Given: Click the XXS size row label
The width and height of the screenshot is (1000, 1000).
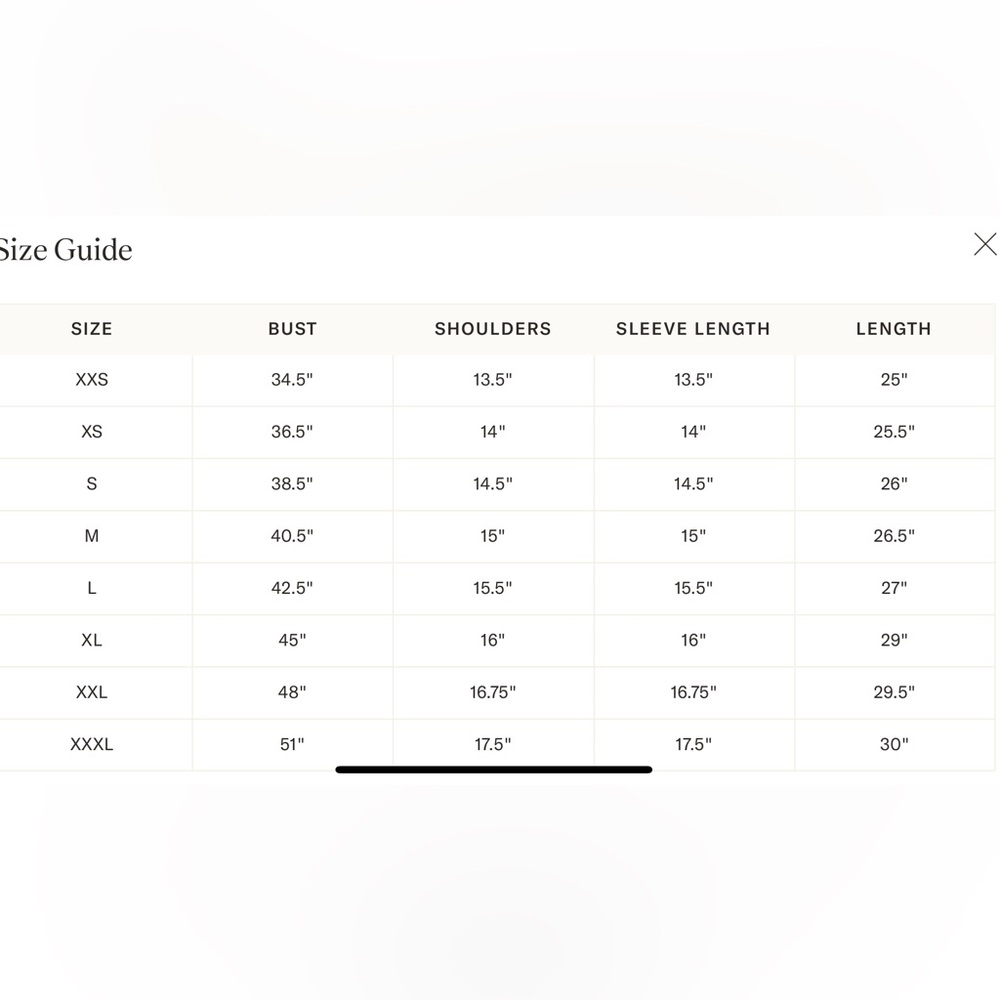Looking at the screenshot, I should coord(92,380).
